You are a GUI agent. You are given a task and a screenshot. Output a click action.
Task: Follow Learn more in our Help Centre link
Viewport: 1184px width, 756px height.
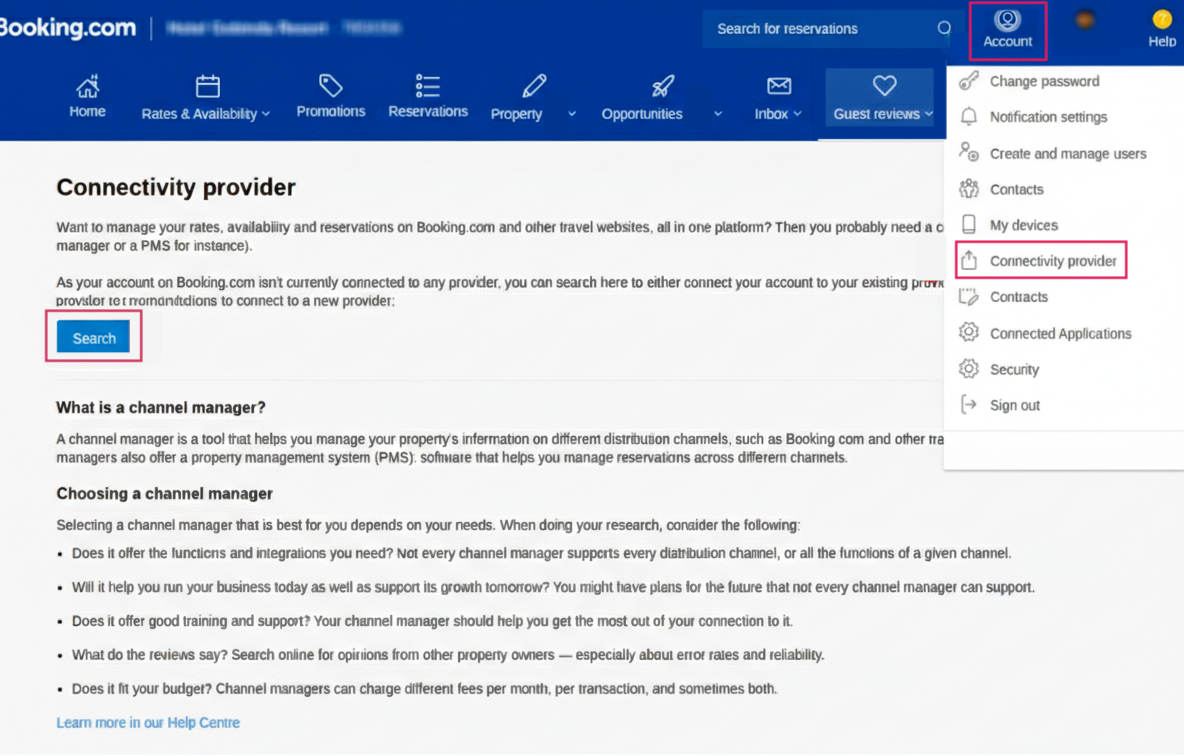coord(148,723)
